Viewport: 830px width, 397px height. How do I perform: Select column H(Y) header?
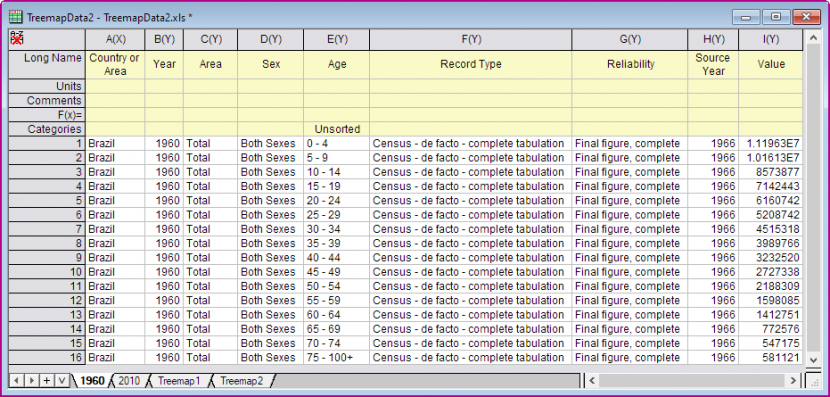tap(713, 39)
